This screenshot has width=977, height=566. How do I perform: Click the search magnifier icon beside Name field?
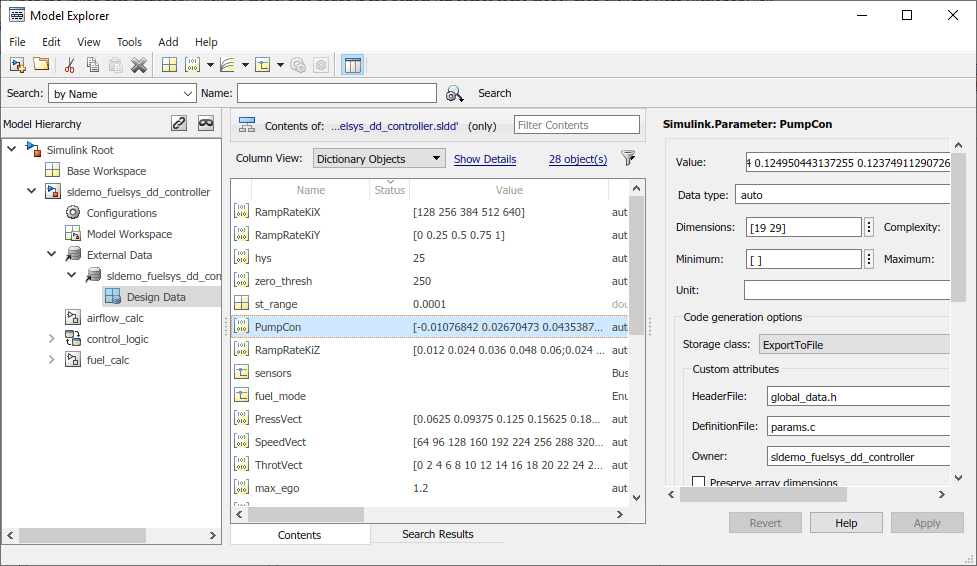coord(455,93)
